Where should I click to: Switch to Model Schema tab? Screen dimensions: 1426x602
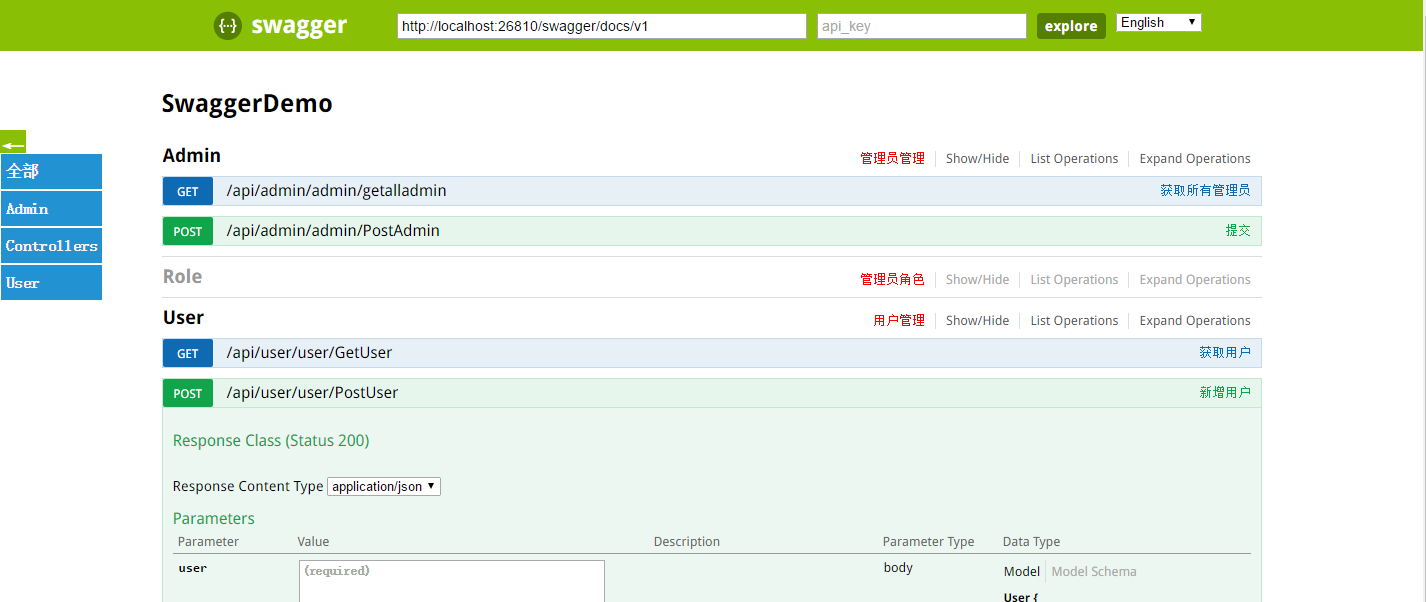1094,572
